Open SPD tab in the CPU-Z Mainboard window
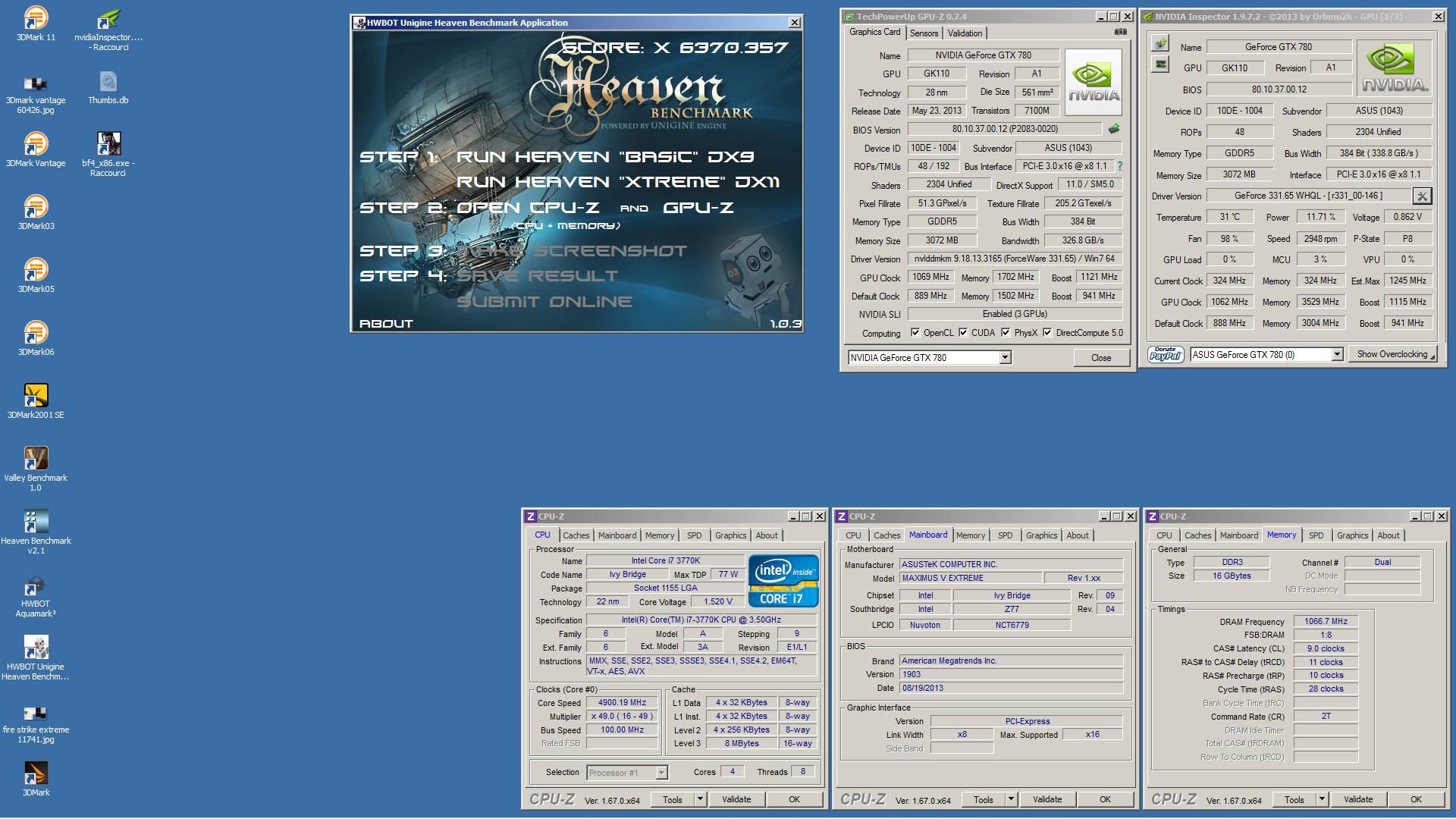The image size is (1456, 819). pyautogui.click(x=1005, y=535)
